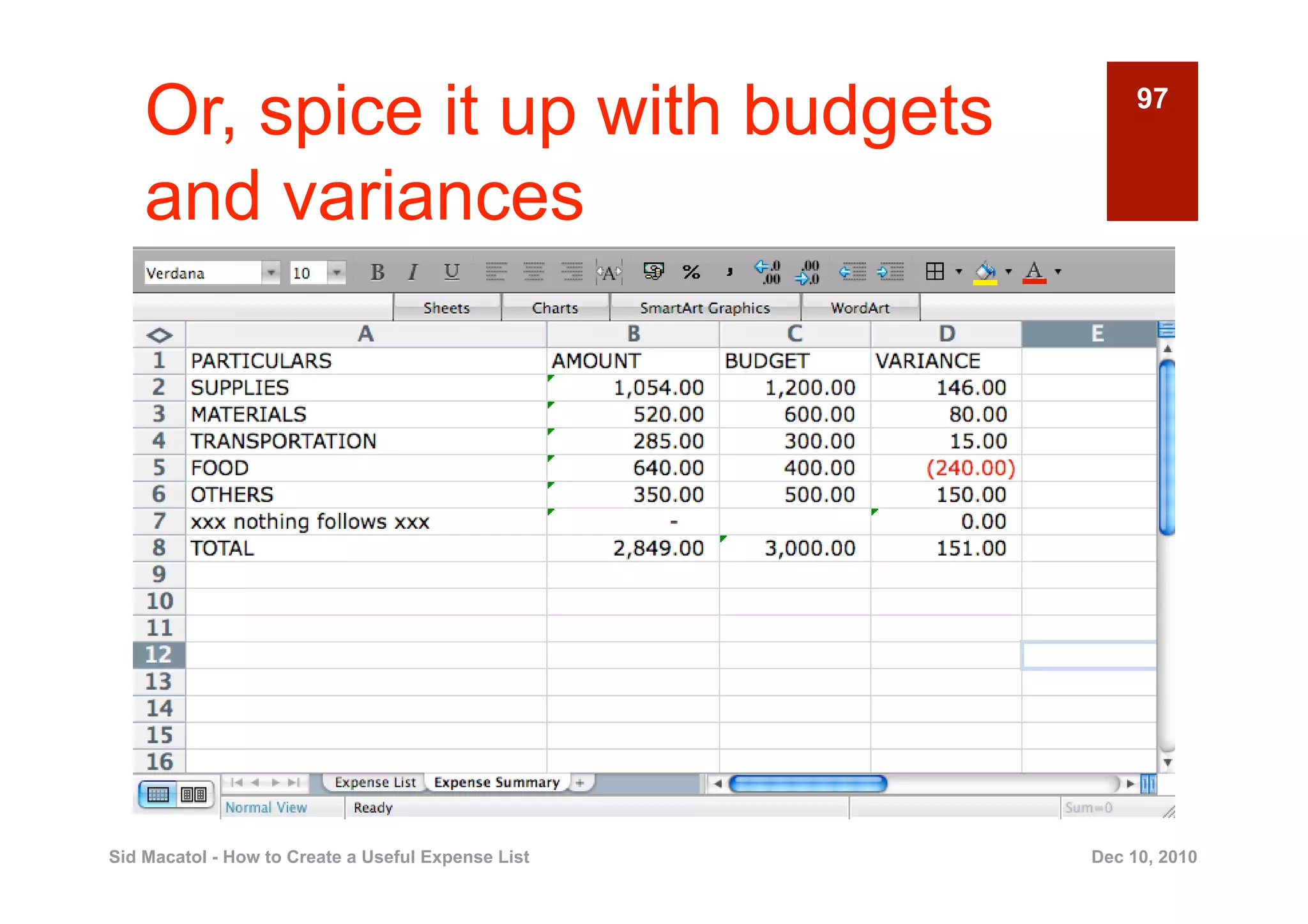Open the Charts gallery tab
The width and height of the screenshot is (1308, 924).
click(555, 308)
